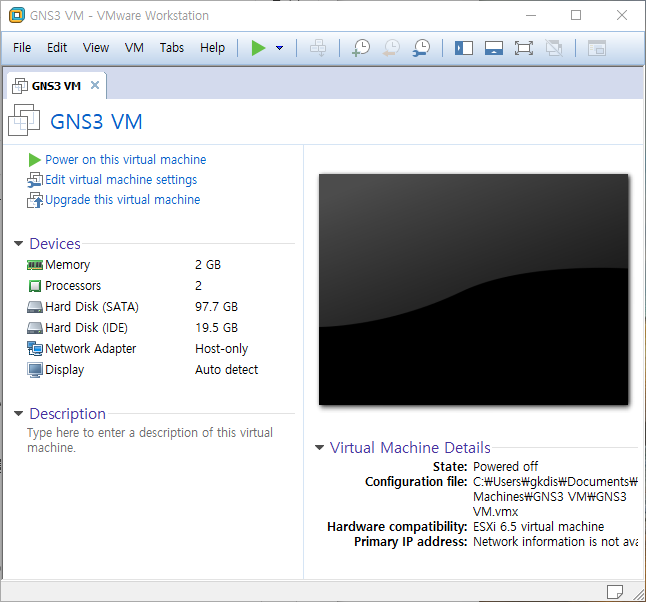The image size is (646, 602).
Task: Click the Edit settings wrench icon
Action: pyautogui.click(x=35, y=180)
